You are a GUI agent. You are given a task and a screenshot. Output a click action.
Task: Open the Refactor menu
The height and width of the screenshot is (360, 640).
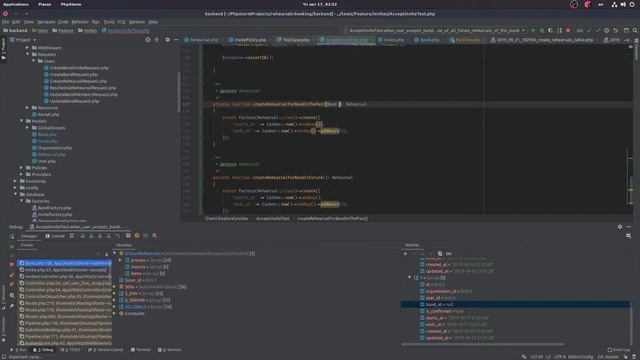pos(80,22)
